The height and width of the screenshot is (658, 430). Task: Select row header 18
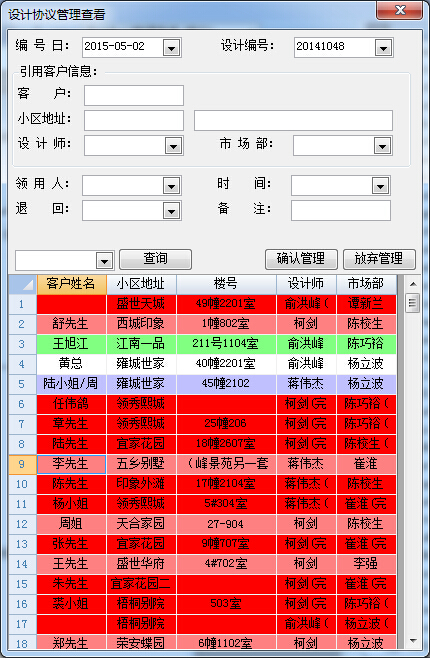pos(23,643)
